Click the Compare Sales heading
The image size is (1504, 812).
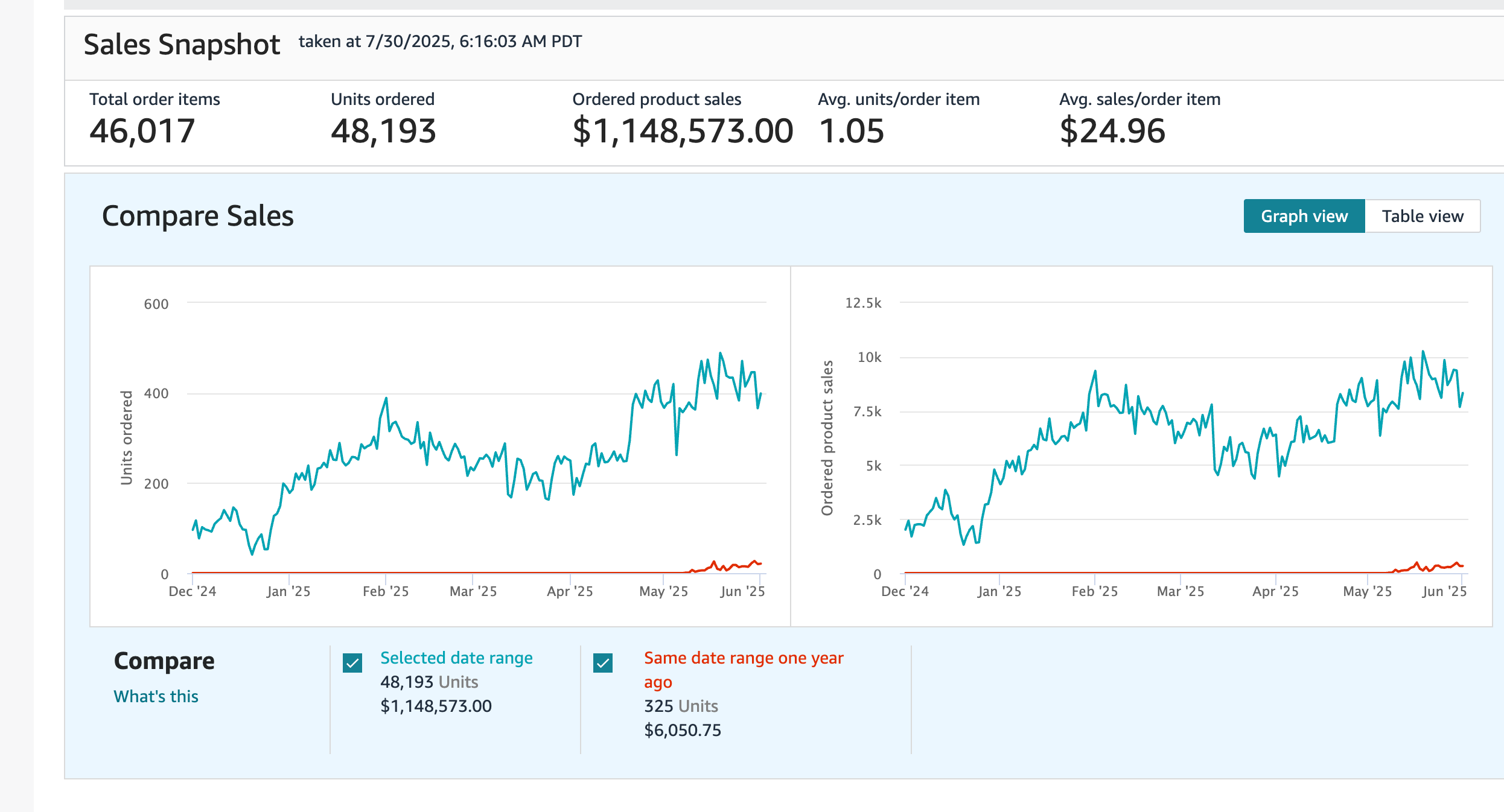click(197, 216)
